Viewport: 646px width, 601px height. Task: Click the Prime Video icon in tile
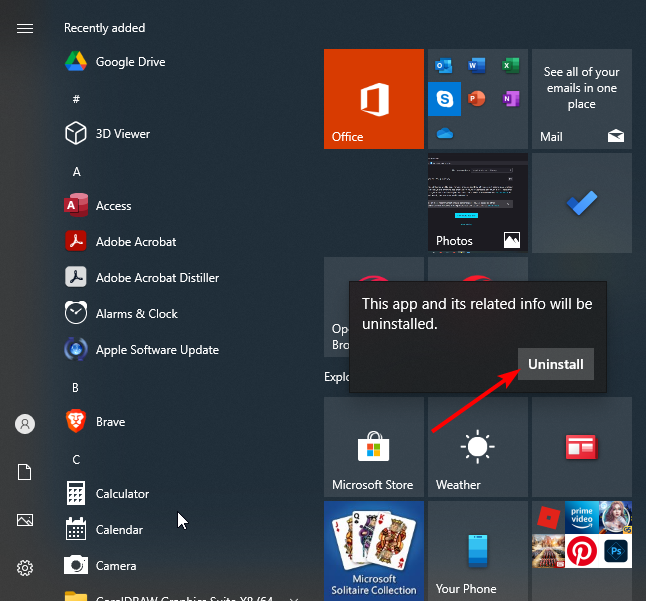coord(581,517)
